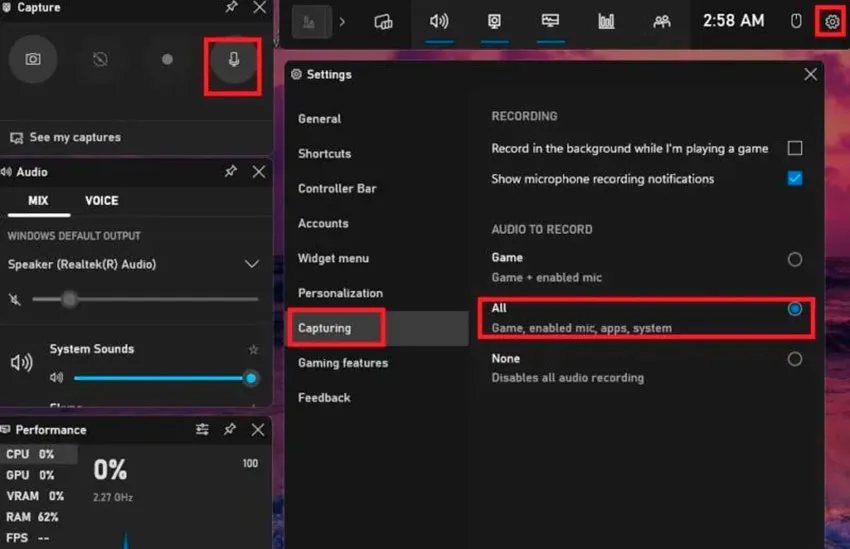850x549 pixels.
Task: Open the Xbox Social people icon
Action: 662,22
